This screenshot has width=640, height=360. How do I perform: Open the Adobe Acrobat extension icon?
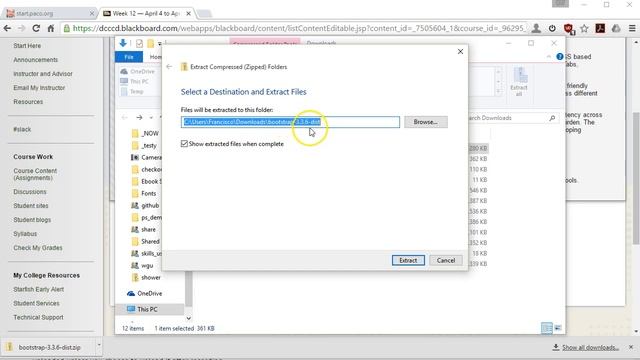(600, 28)
